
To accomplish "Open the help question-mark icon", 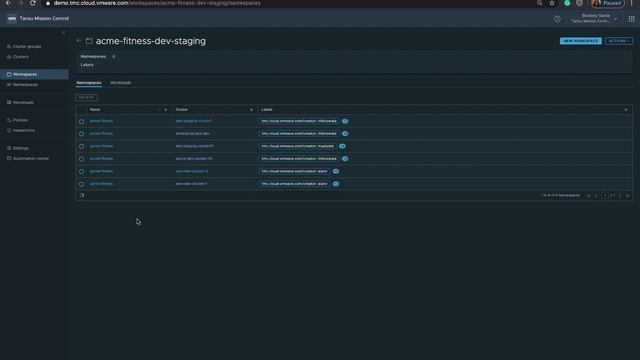I will click(x=557, y=19).
